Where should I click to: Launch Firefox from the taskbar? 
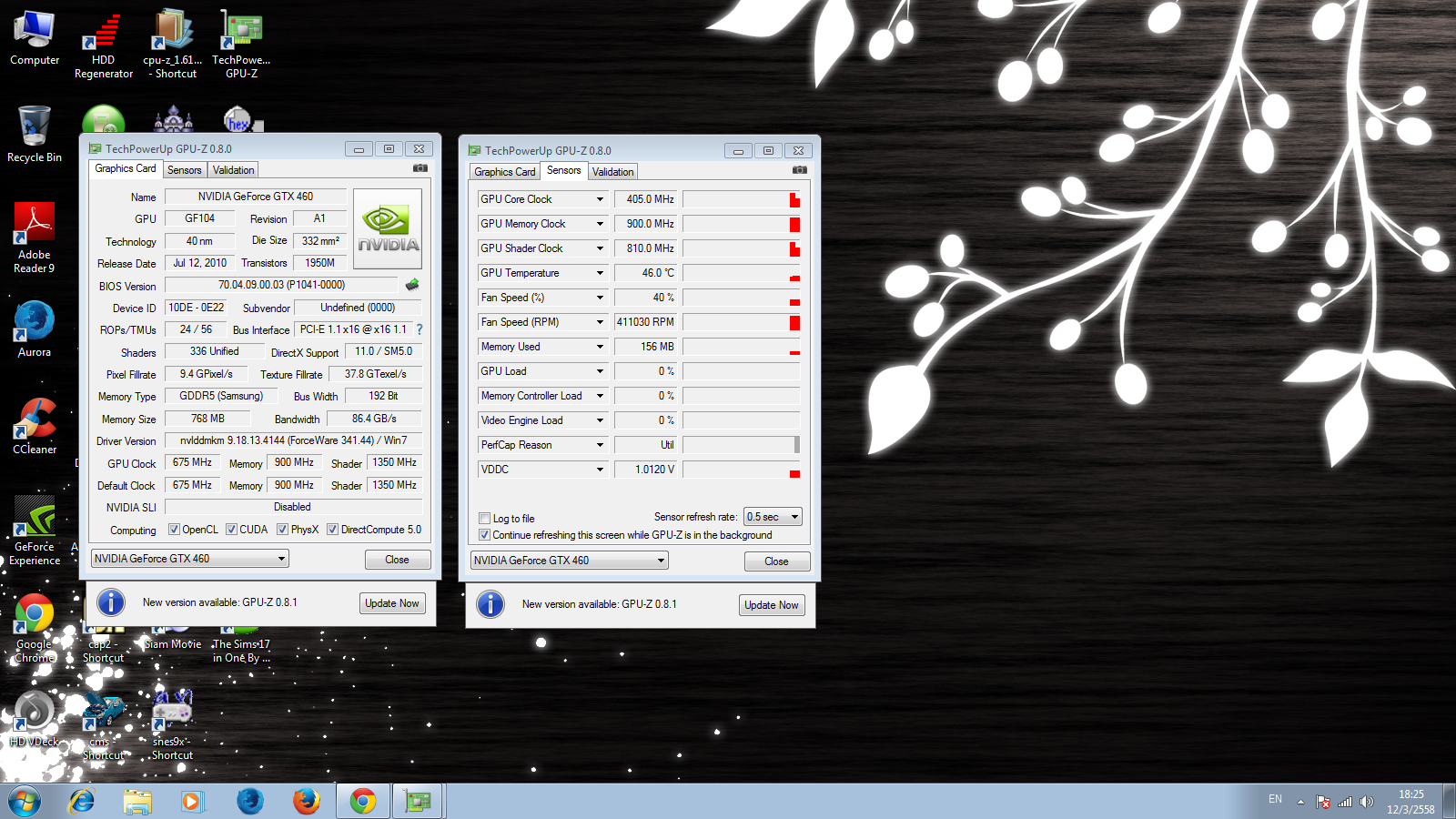coord(307,802)
